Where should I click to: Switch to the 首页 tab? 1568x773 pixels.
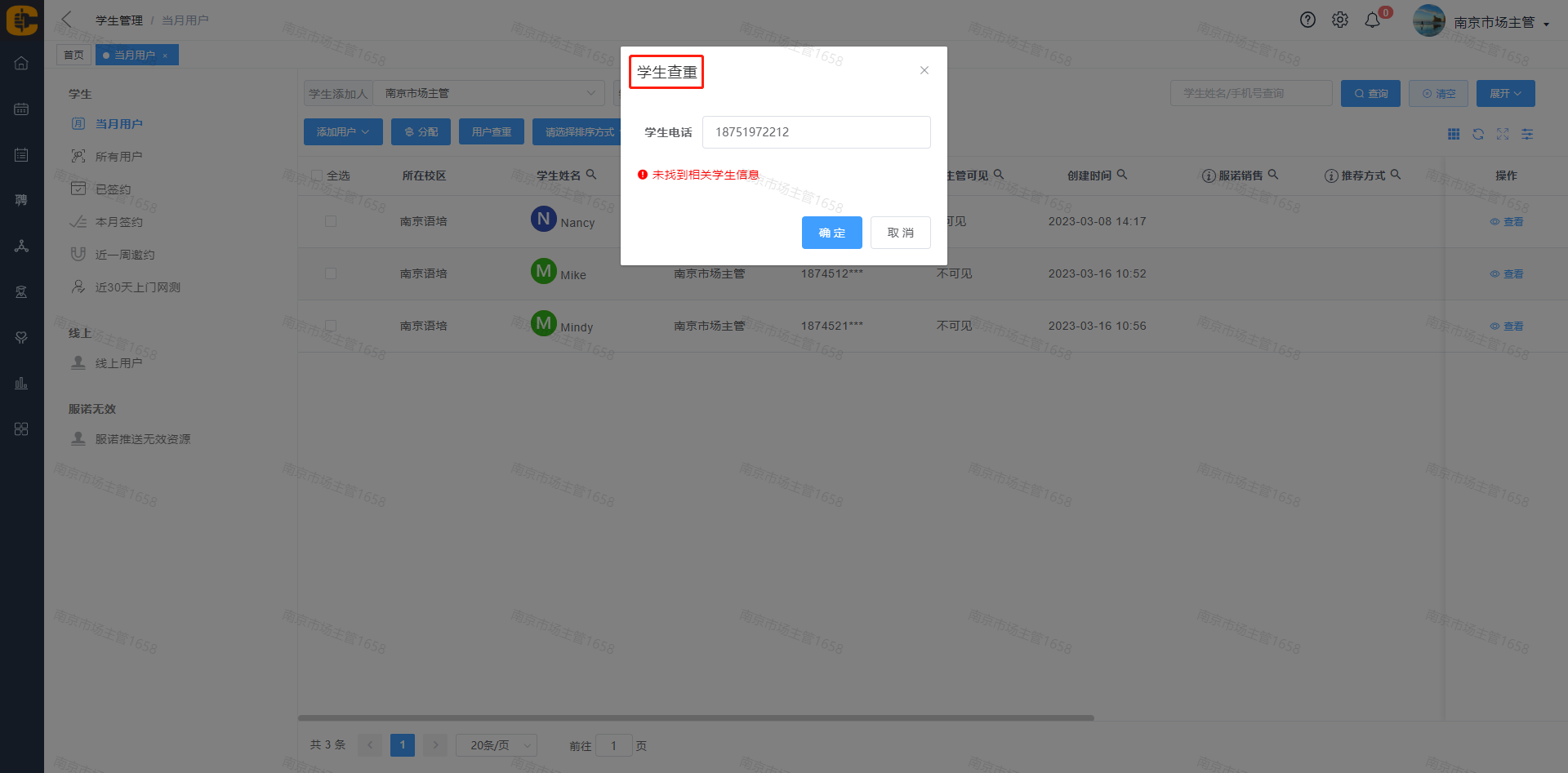73,55
